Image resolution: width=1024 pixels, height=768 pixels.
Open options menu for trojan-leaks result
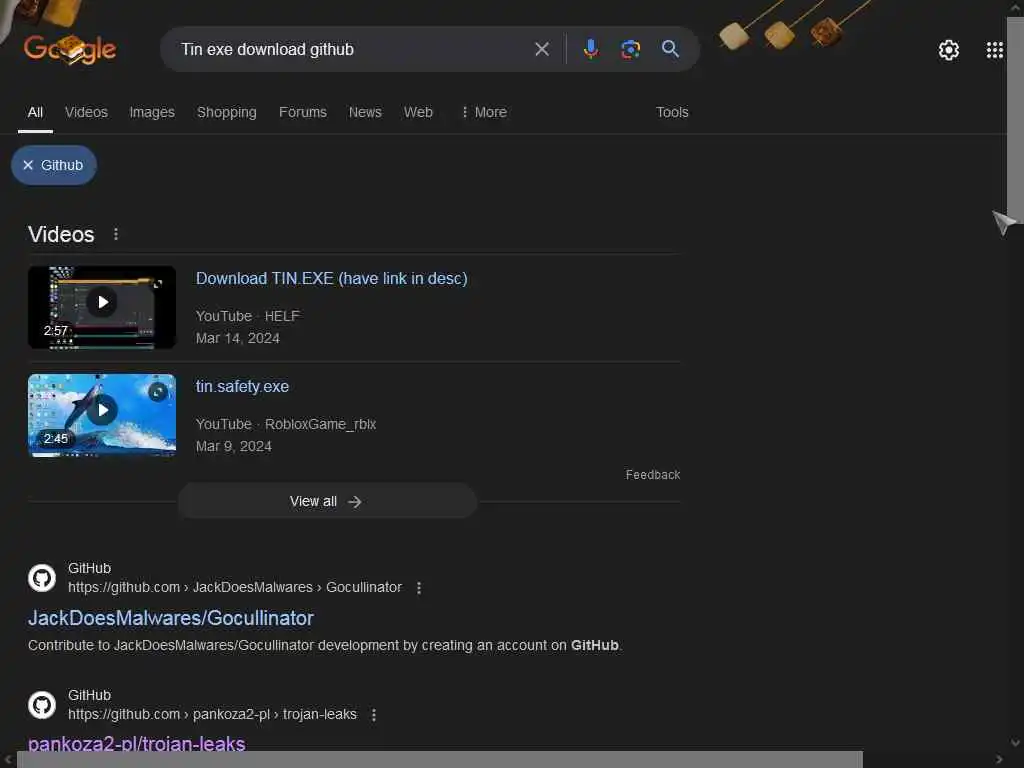click(x=374, y=714)
